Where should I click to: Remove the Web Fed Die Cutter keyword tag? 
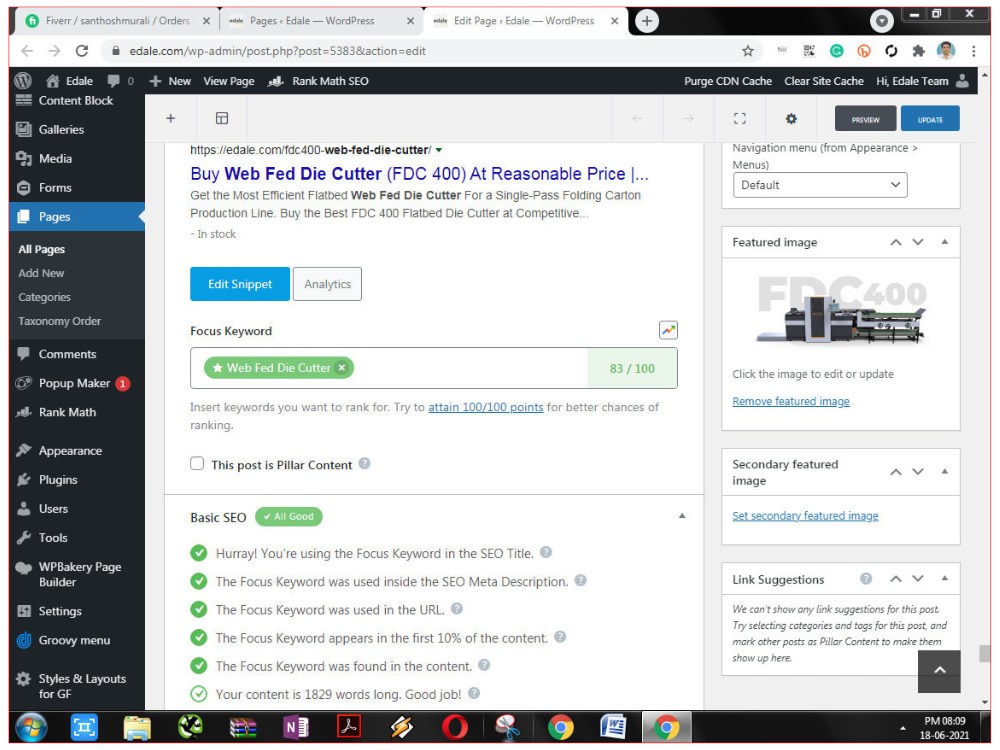(342, 367)
